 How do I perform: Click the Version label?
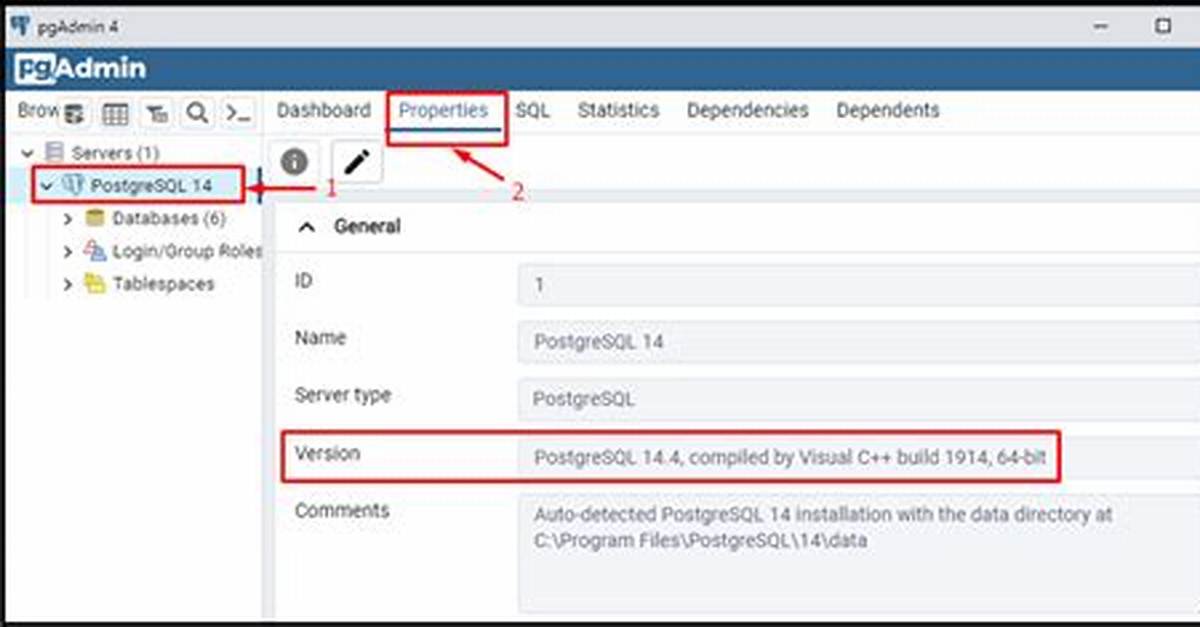(x=327, y=453)
